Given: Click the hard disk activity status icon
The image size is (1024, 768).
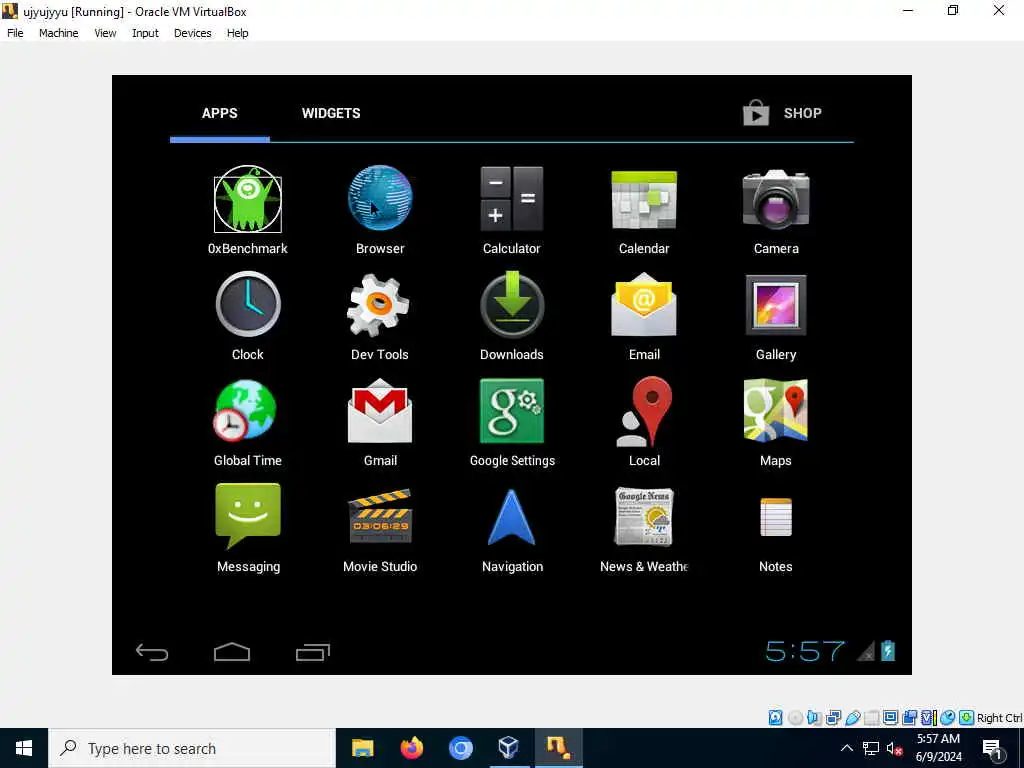Looking at the screenshot, I should pos(775,718).
